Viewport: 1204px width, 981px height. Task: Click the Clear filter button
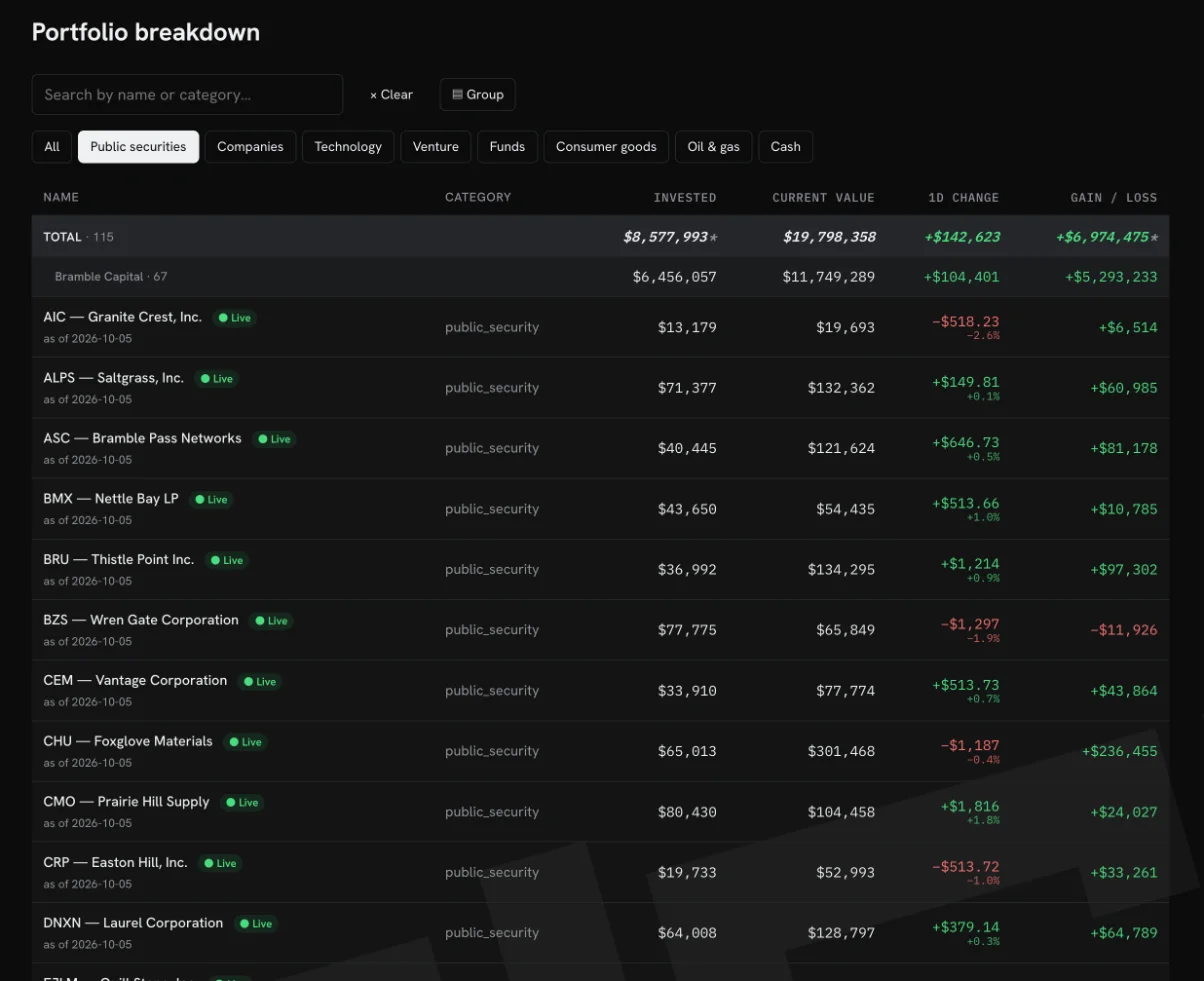(x=391, y=94)
